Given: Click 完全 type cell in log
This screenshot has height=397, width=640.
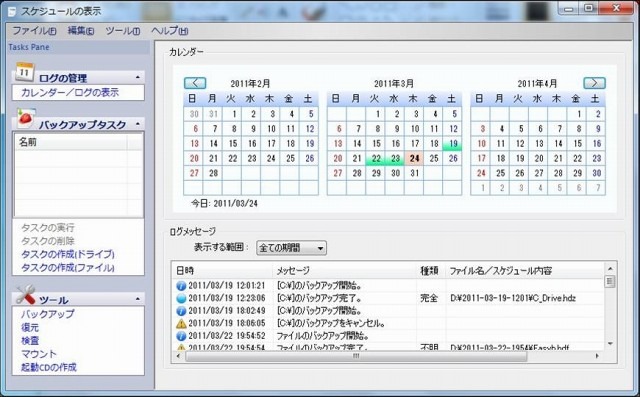Looking at the screenshot, I should (x=429, y=298).
